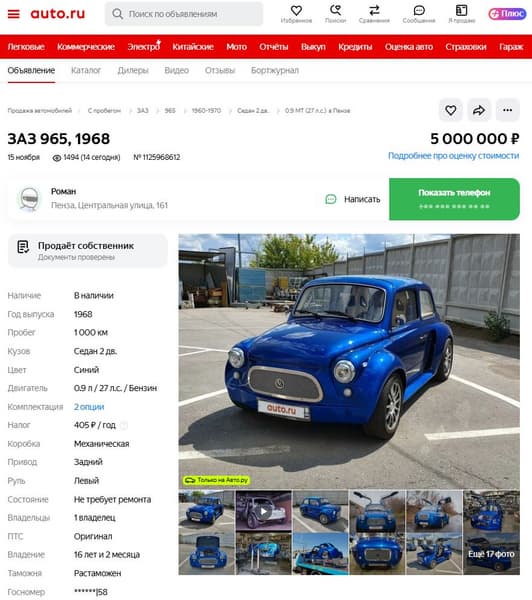Image resolution: width=532 pixels, height=600 pixels.
Task: Open Сообщения chat bubble icon
Action: click(x=419, y=10)
